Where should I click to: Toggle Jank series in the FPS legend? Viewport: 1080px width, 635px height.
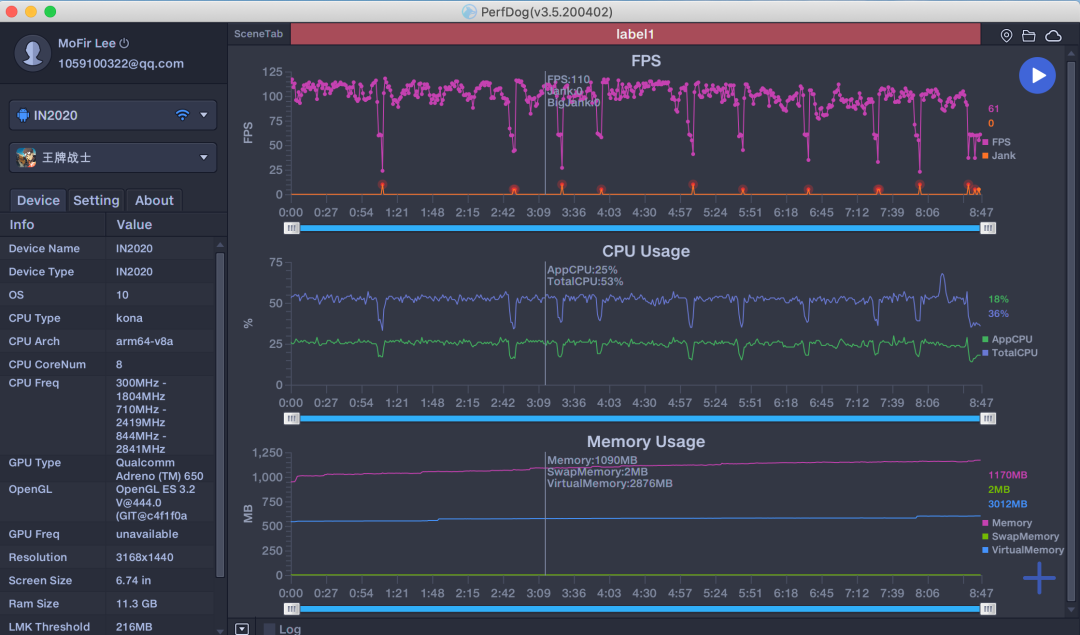tap(1002, 156)
